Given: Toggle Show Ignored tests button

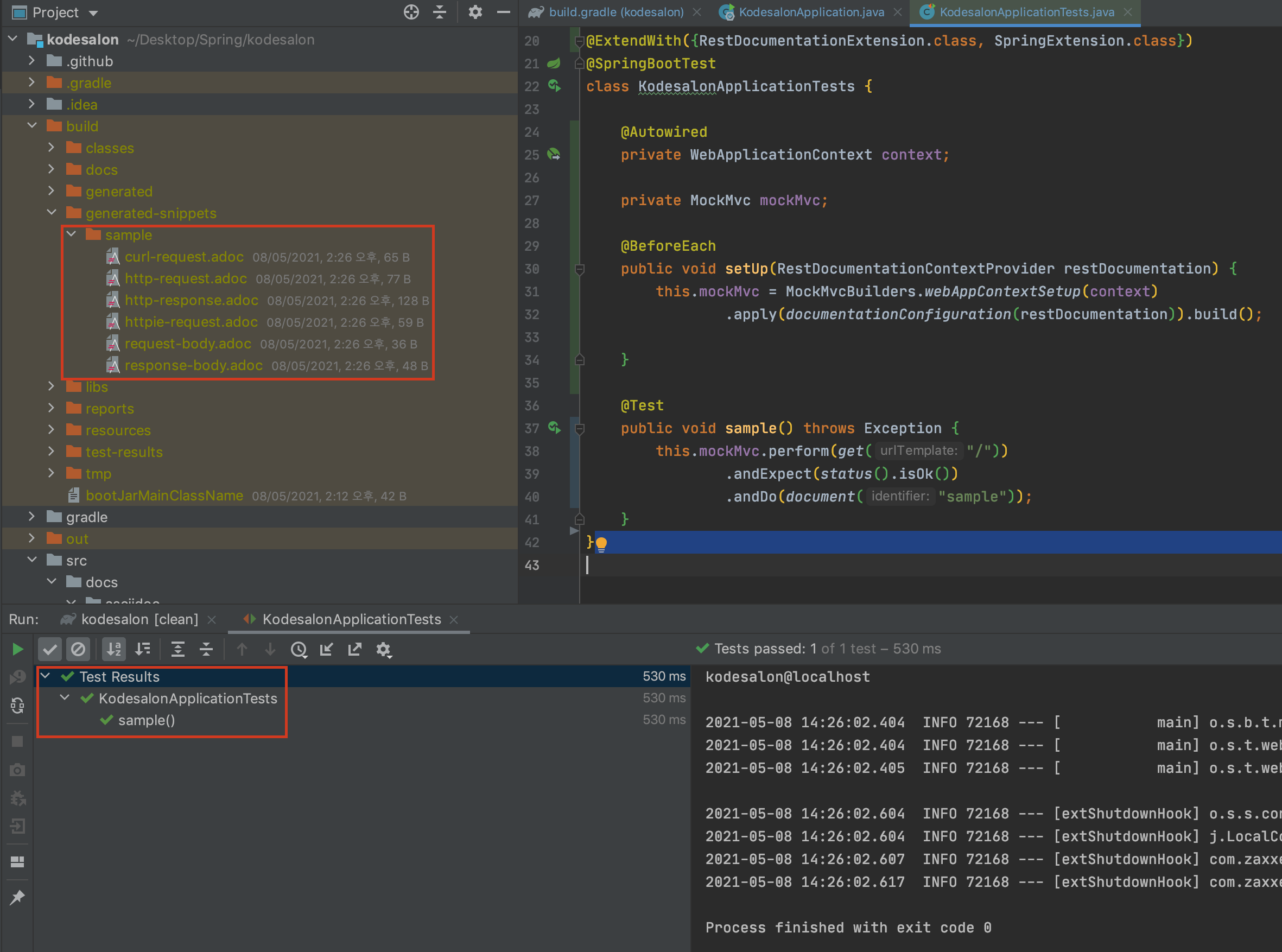Looking at the screenshot, I should pyautogui.click(x=78, y=650).
